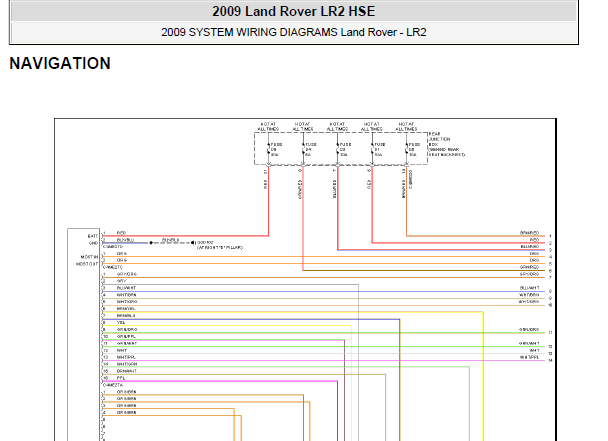Click the 'FUSE 24' label in junction box
The width and height of the screenshot is (608, 441).
click(311, 149)
